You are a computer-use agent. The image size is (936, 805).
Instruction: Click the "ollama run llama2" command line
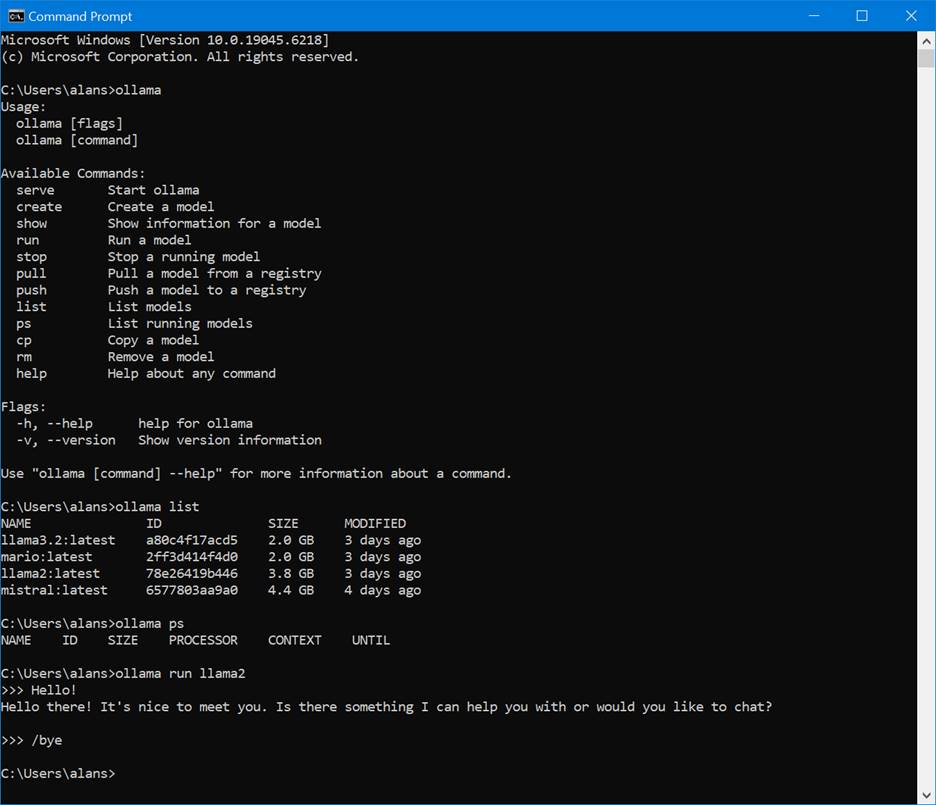point(180,673)
